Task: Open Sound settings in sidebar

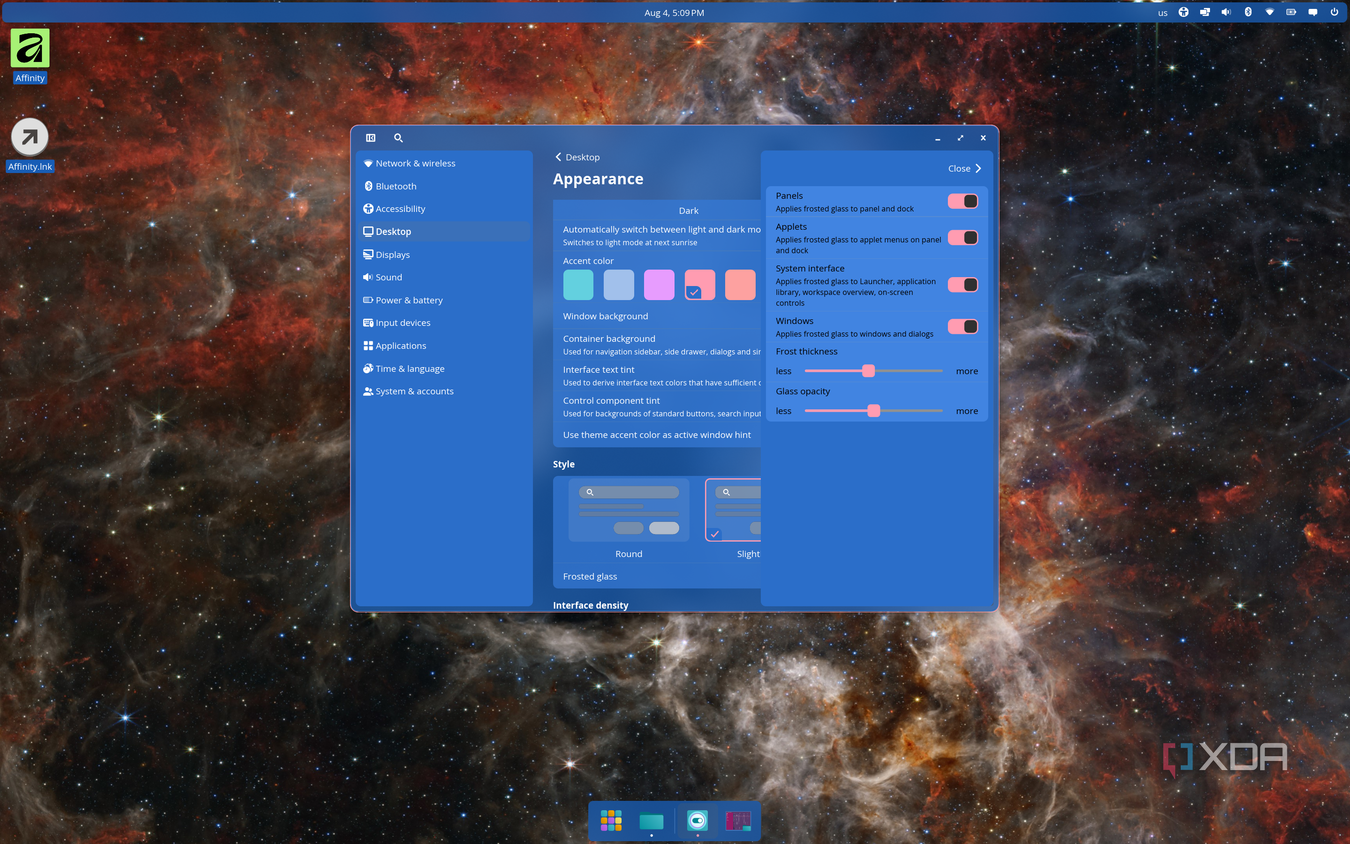Action: point(443,277)
